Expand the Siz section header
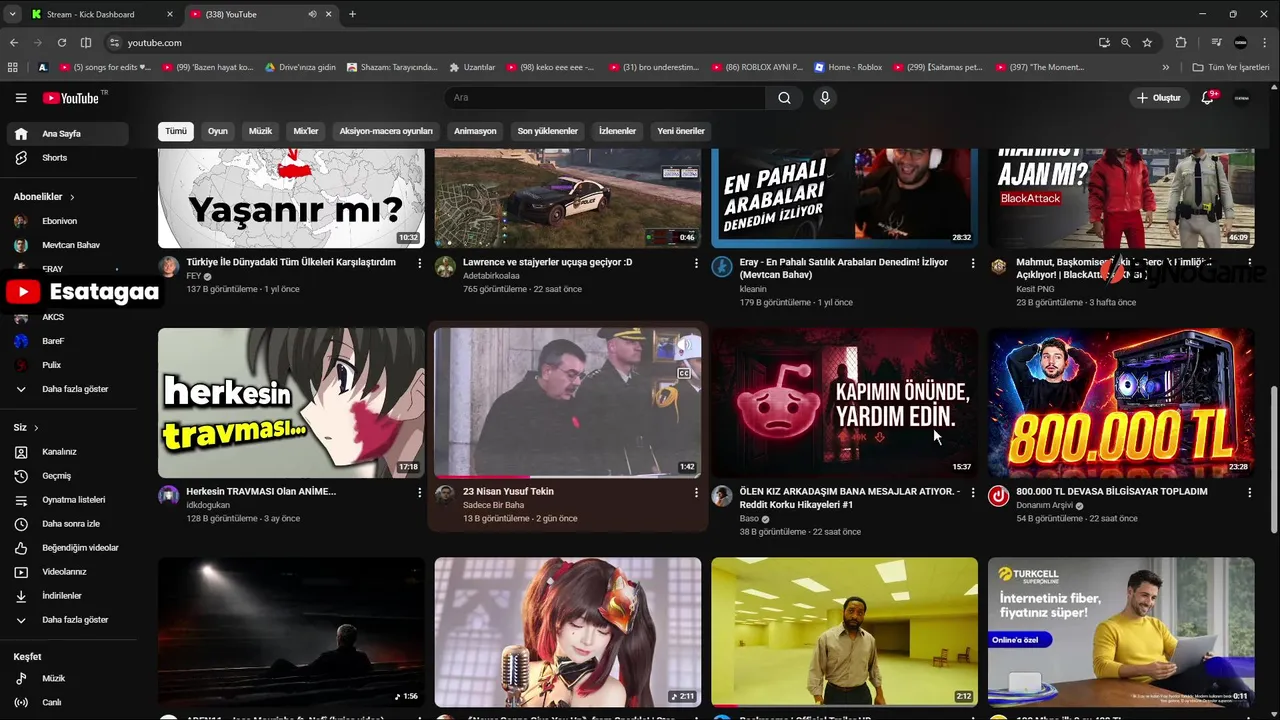 coord(26,428)
